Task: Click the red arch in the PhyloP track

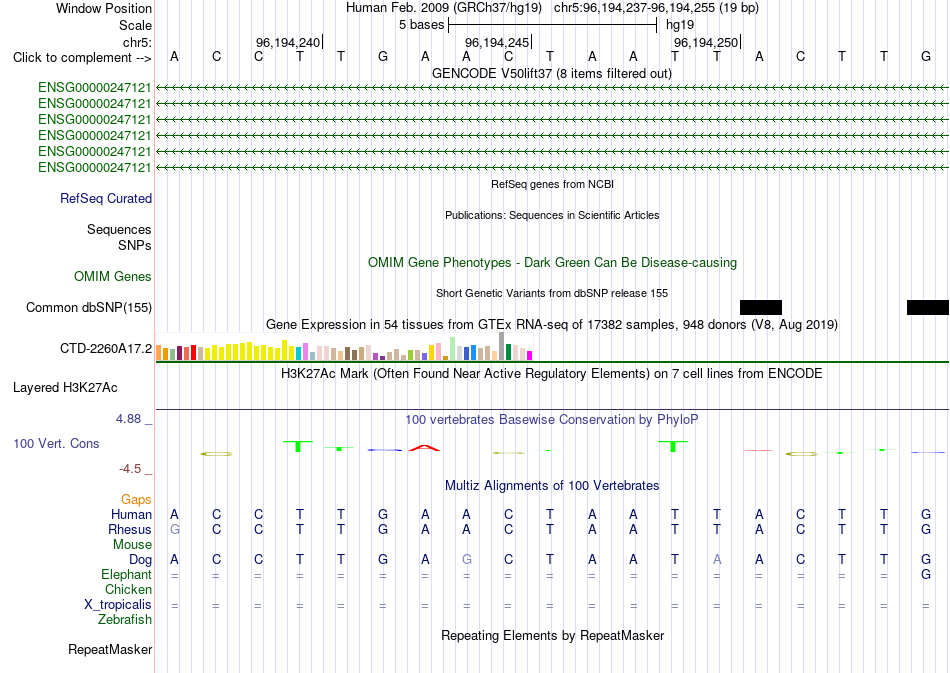Action: tap(425, 448)
